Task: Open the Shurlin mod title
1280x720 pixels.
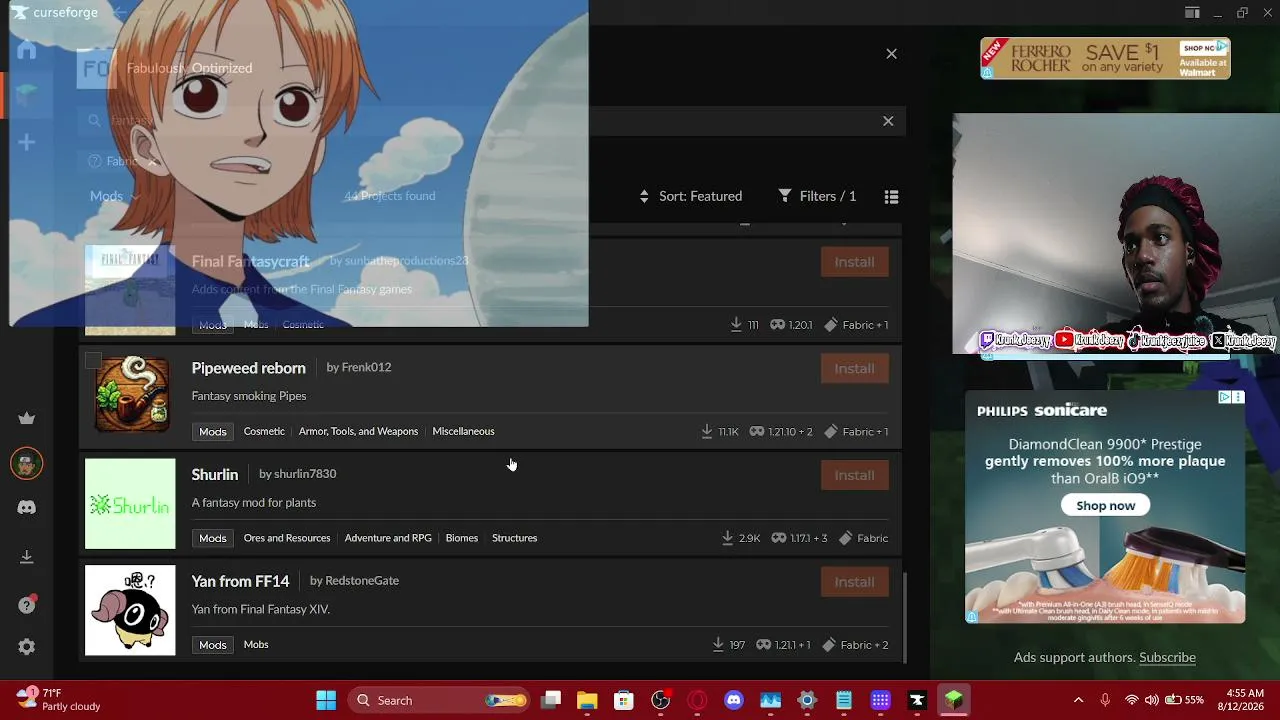Action: tap(215, 474)
